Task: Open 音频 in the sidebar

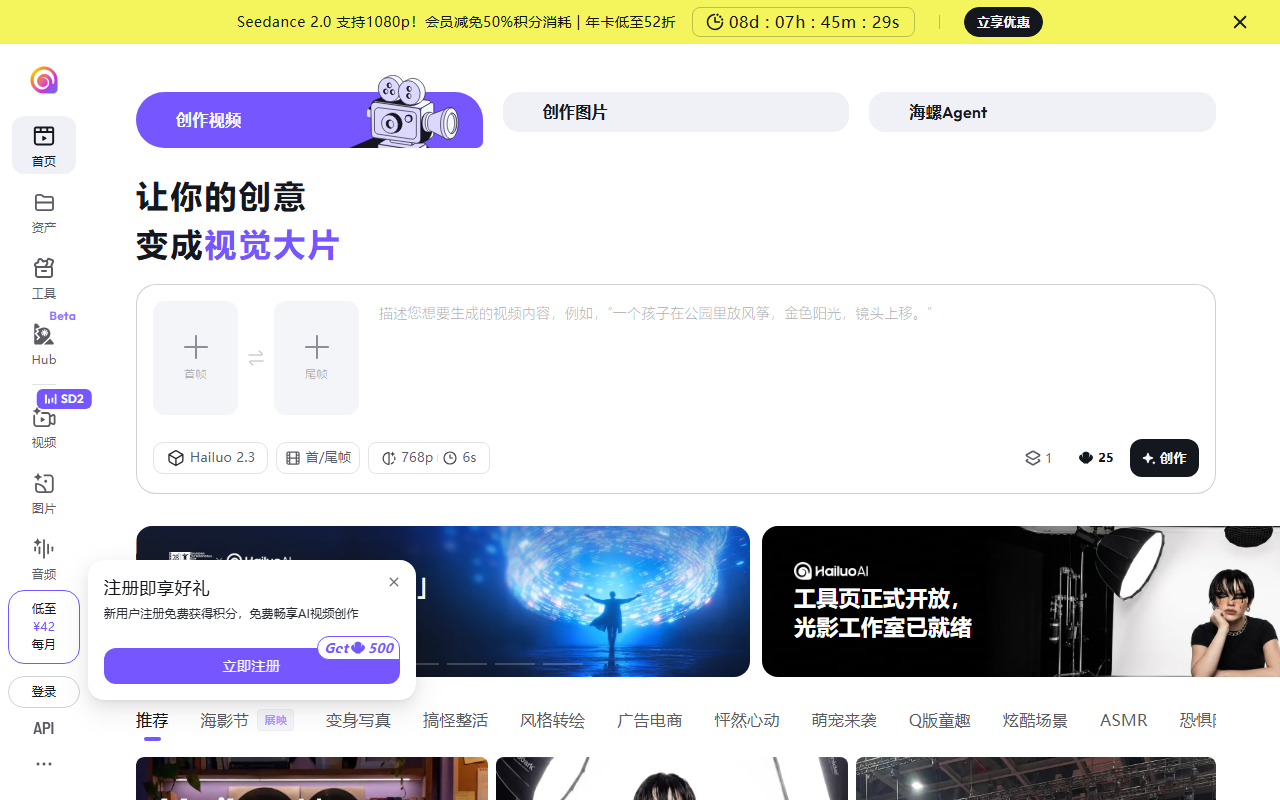Action: (x=44, y=558)
